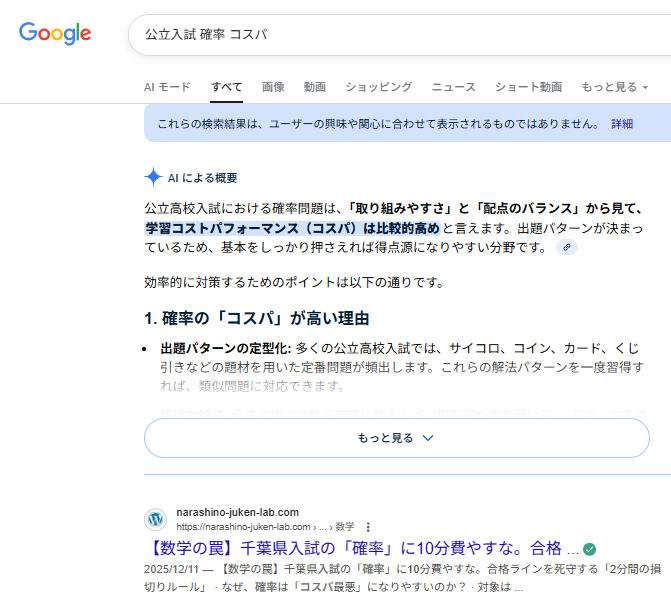This screenshot has width=671, height=603.
Task: Open the 動画 tab
Action: pos(315,87)
